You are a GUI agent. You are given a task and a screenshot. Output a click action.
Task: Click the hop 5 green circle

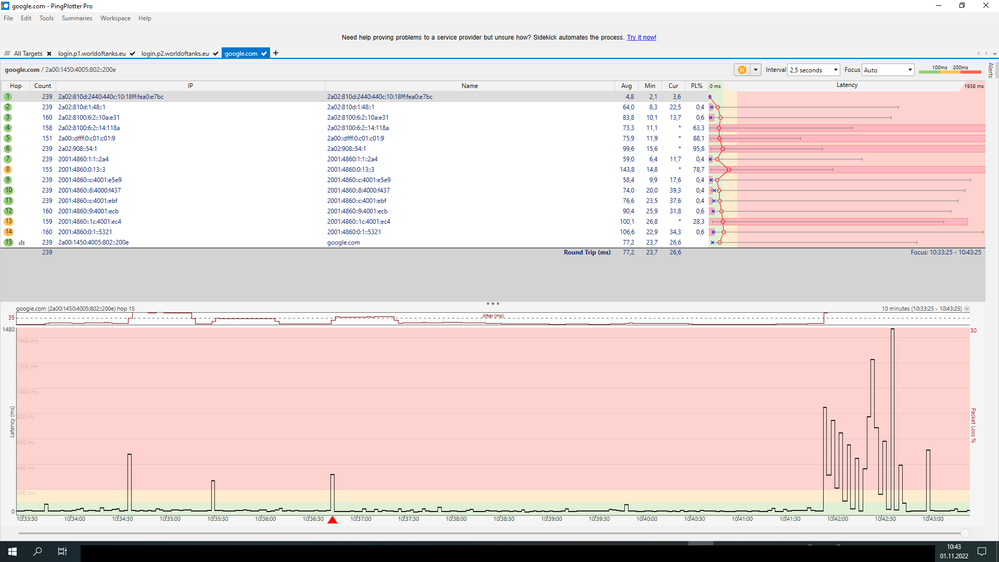[8, 138]
